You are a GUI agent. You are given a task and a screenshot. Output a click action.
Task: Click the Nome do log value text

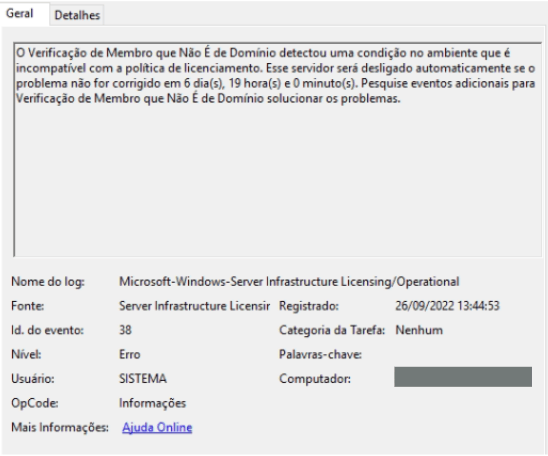(289, 282)
